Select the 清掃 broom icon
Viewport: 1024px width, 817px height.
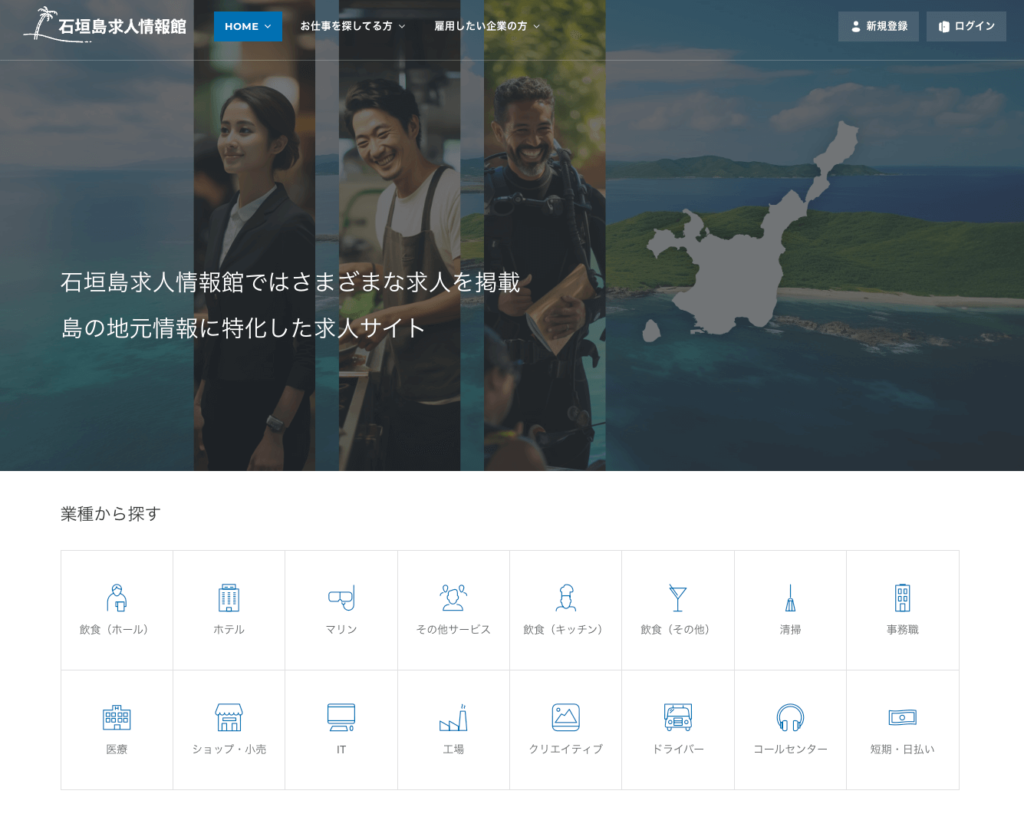790,598
